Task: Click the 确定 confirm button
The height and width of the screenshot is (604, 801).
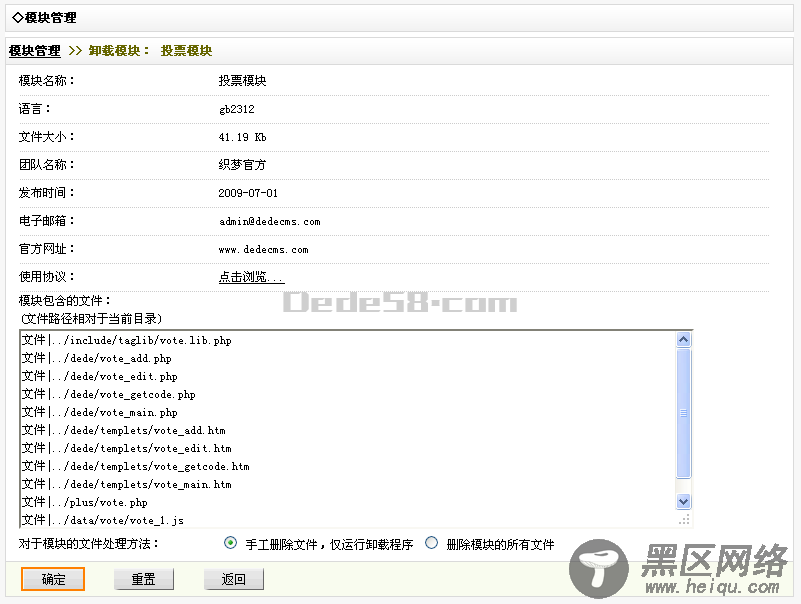Action: tap(53, 579)
